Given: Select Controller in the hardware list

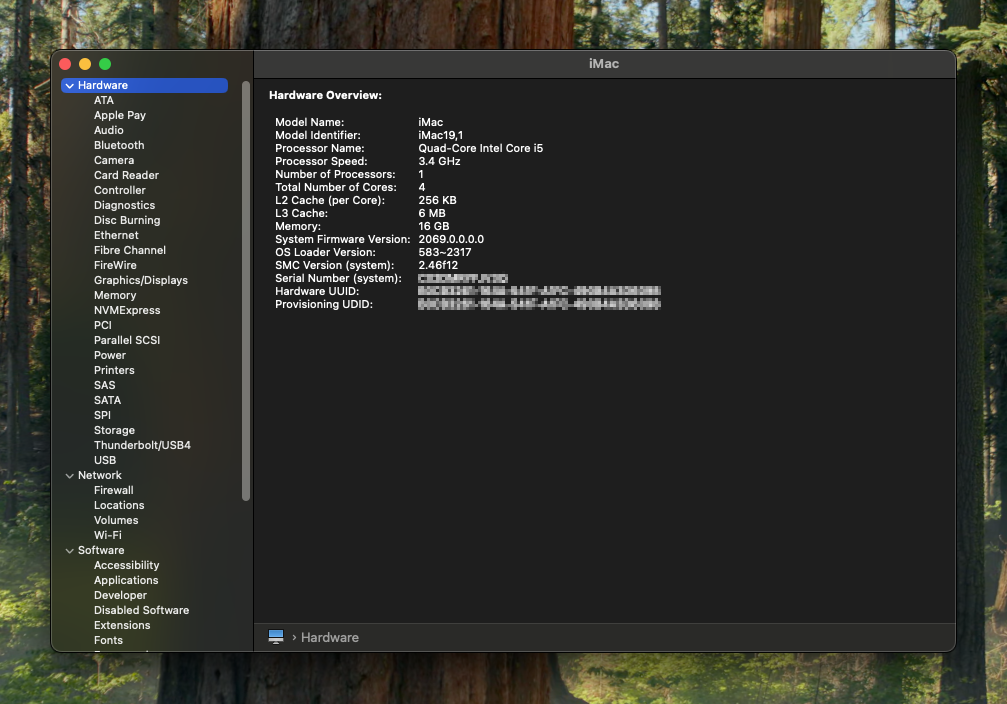Looking at the screenshot, I should pos(119,190).
